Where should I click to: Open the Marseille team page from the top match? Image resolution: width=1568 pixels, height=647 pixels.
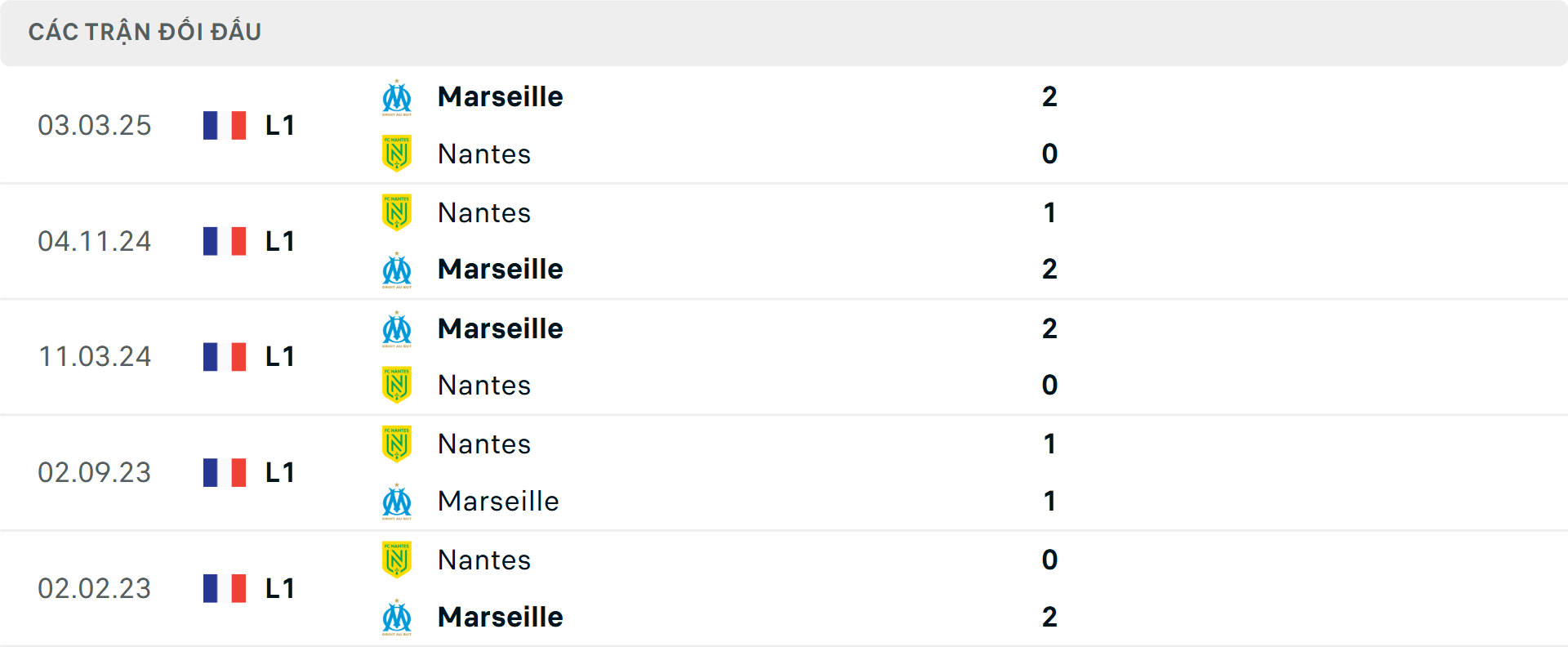[x=500, y=96]
